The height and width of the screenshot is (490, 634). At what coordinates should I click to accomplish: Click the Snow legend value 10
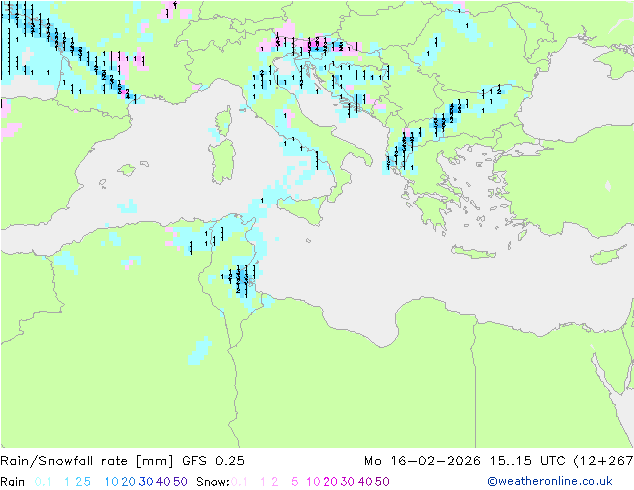pyautogui.click(x=313, y=482)
